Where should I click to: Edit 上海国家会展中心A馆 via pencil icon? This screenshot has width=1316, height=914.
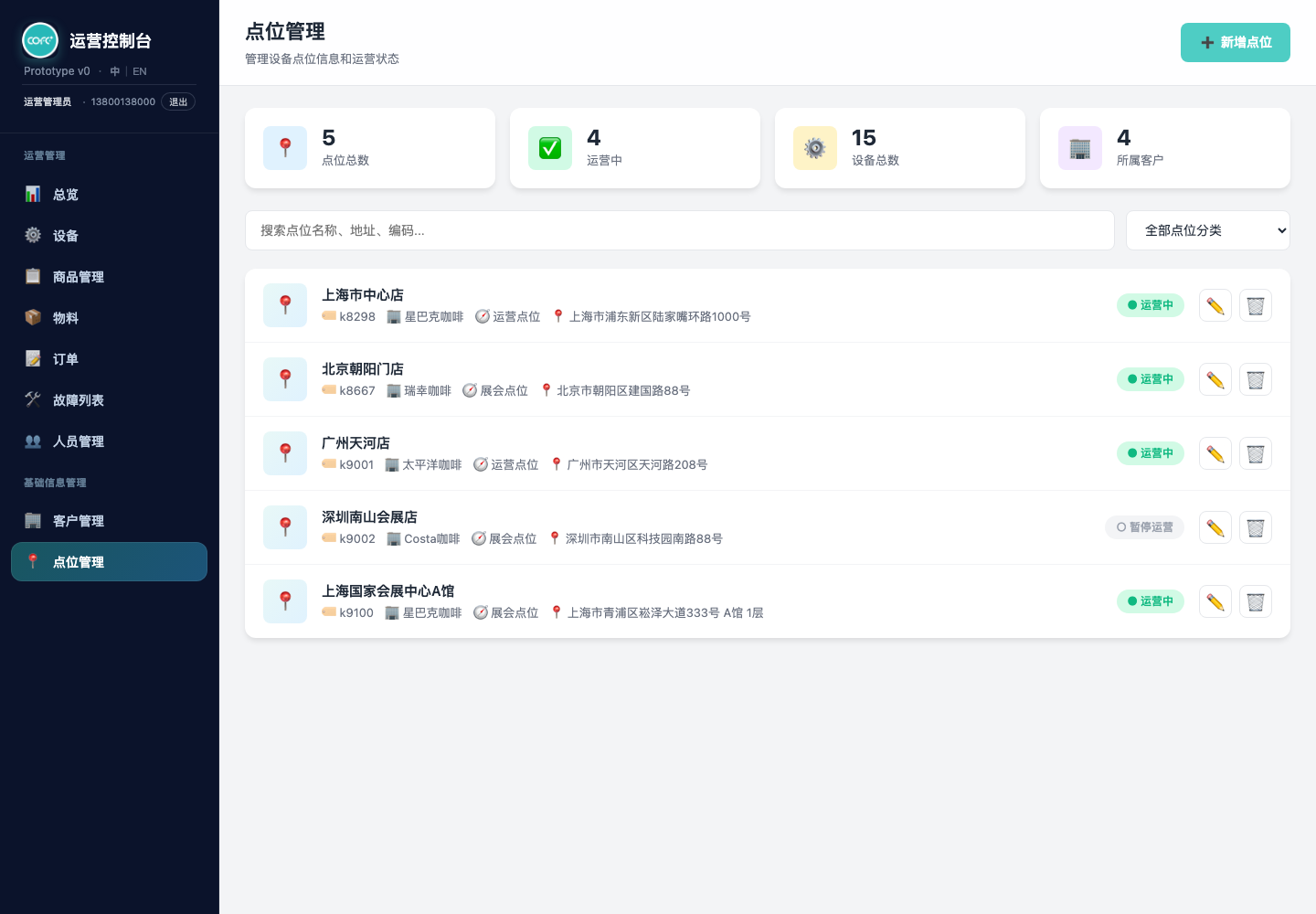pyautogui.click(x=1215, y=601)
